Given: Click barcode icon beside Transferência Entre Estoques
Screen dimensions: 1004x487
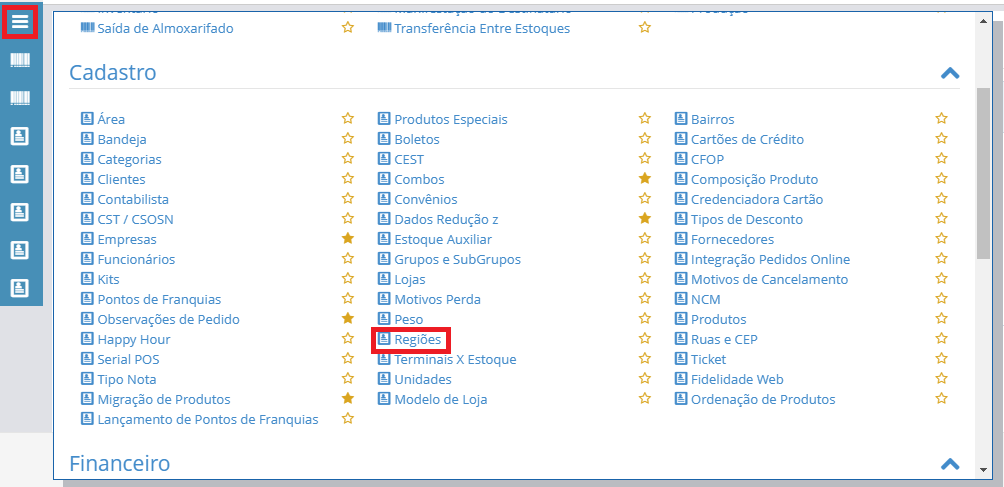Looking at the screenshot, I should pos(384,28).
